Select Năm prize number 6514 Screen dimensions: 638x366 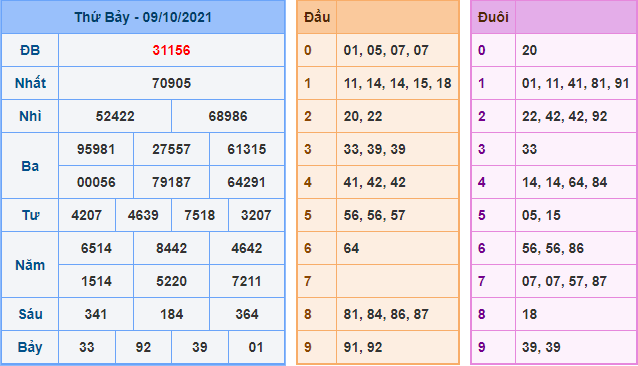point(96,248)
